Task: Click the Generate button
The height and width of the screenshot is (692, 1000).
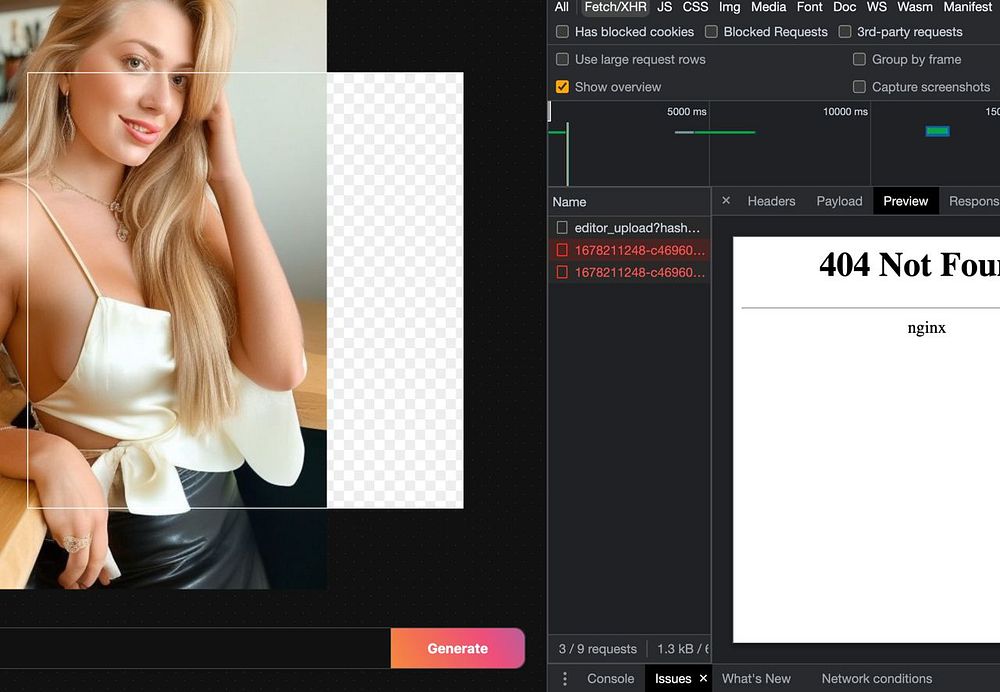Action: tap(457, 648)
